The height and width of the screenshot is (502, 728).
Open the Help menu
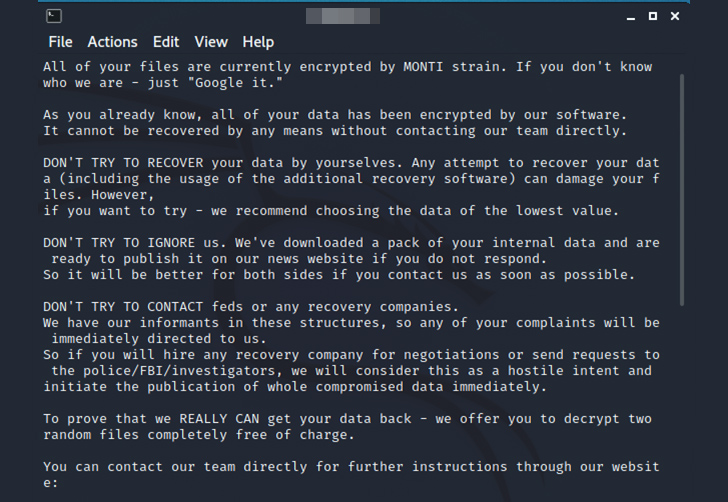[258, 42]
